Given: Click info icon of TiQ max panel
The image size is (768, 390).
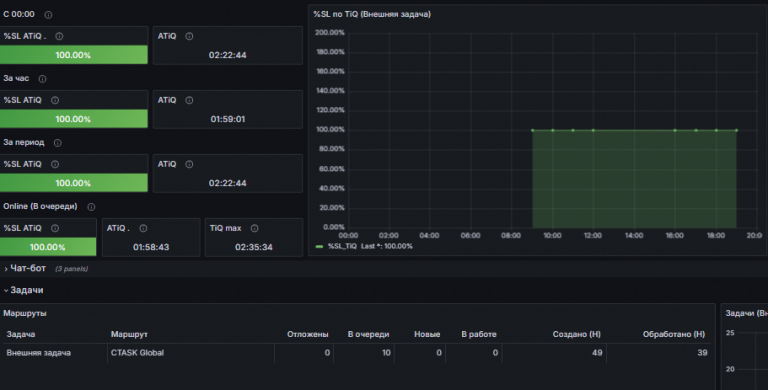Looking at the screenshot, I should pos(254,228).
